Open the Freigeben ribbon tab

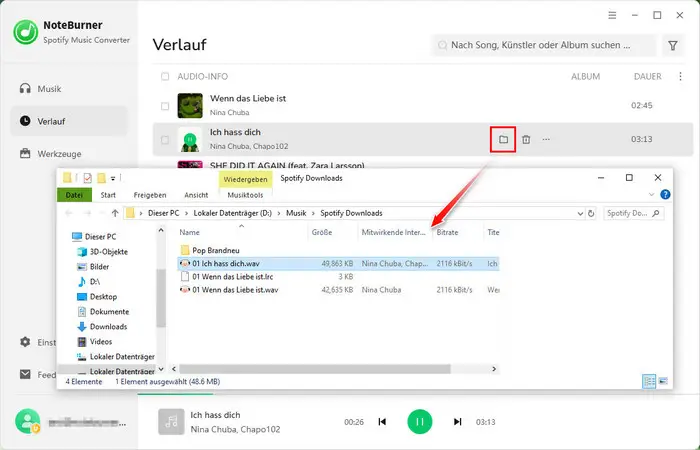pos(150,195)
